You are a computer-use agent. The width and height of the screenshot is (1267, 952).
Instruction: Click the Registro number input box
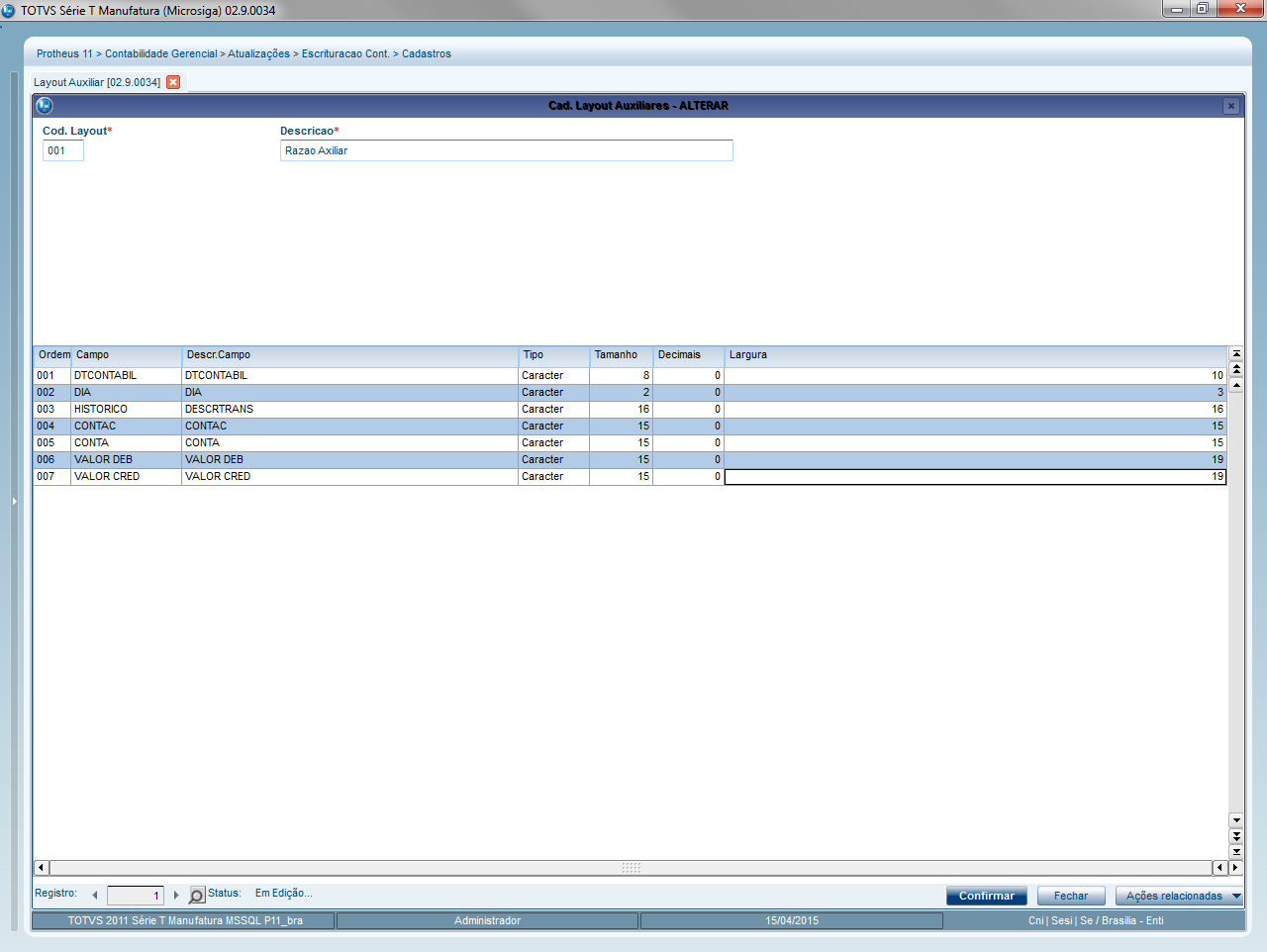coord(136,896)
